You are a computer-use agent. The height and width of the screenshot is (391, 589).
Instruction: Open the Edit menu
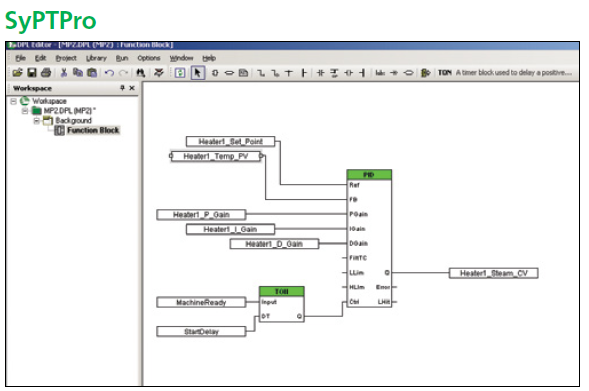coord(40,58)
